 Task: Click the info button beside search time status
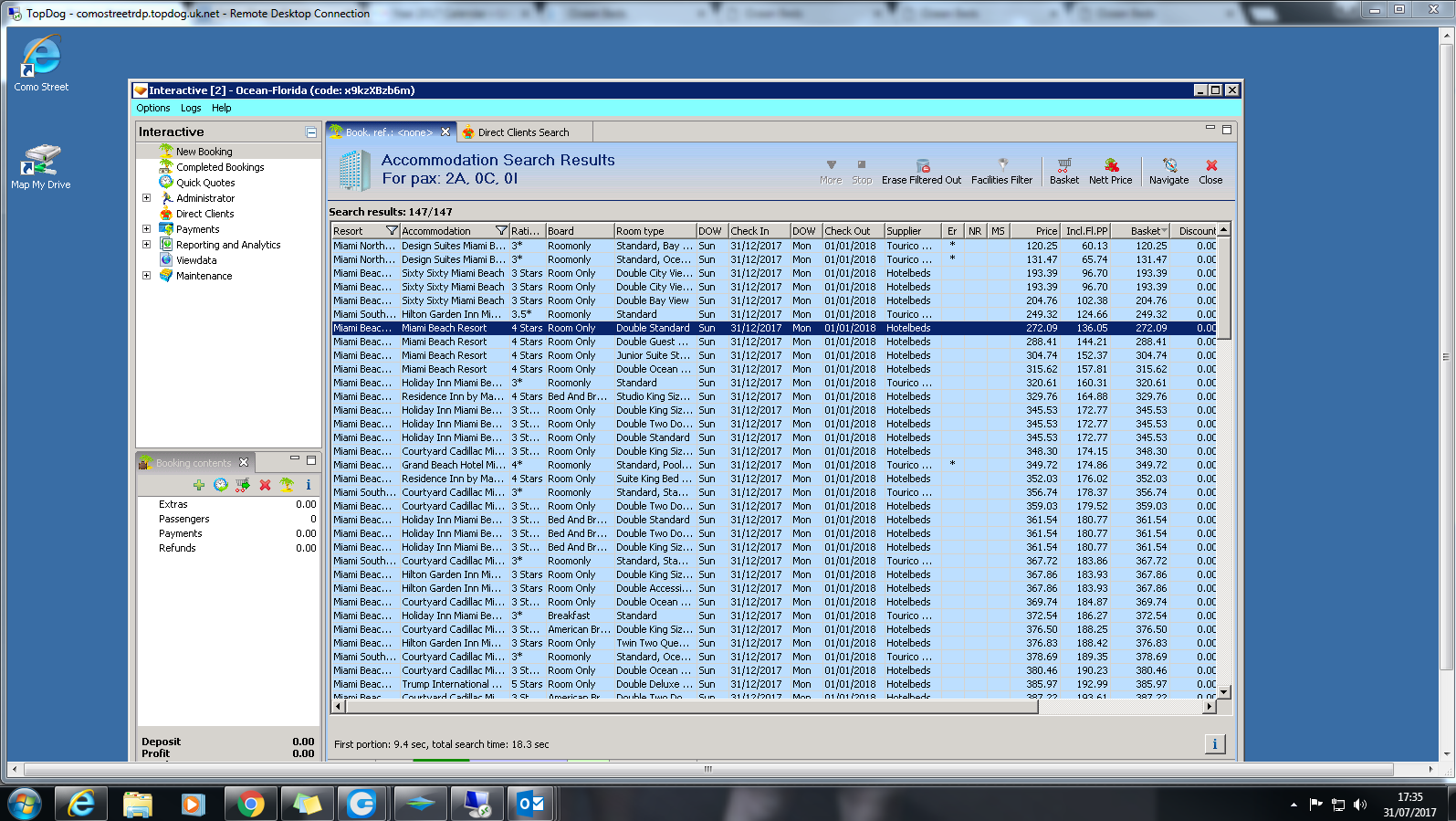(x=1215, y=743)
